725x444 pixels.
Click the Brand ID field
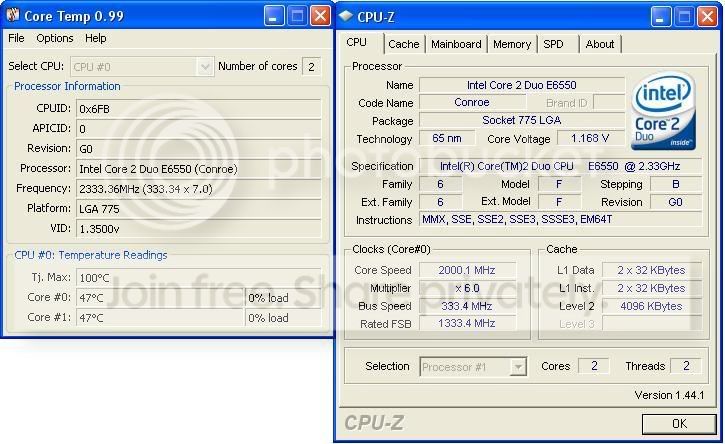point(608,102)
